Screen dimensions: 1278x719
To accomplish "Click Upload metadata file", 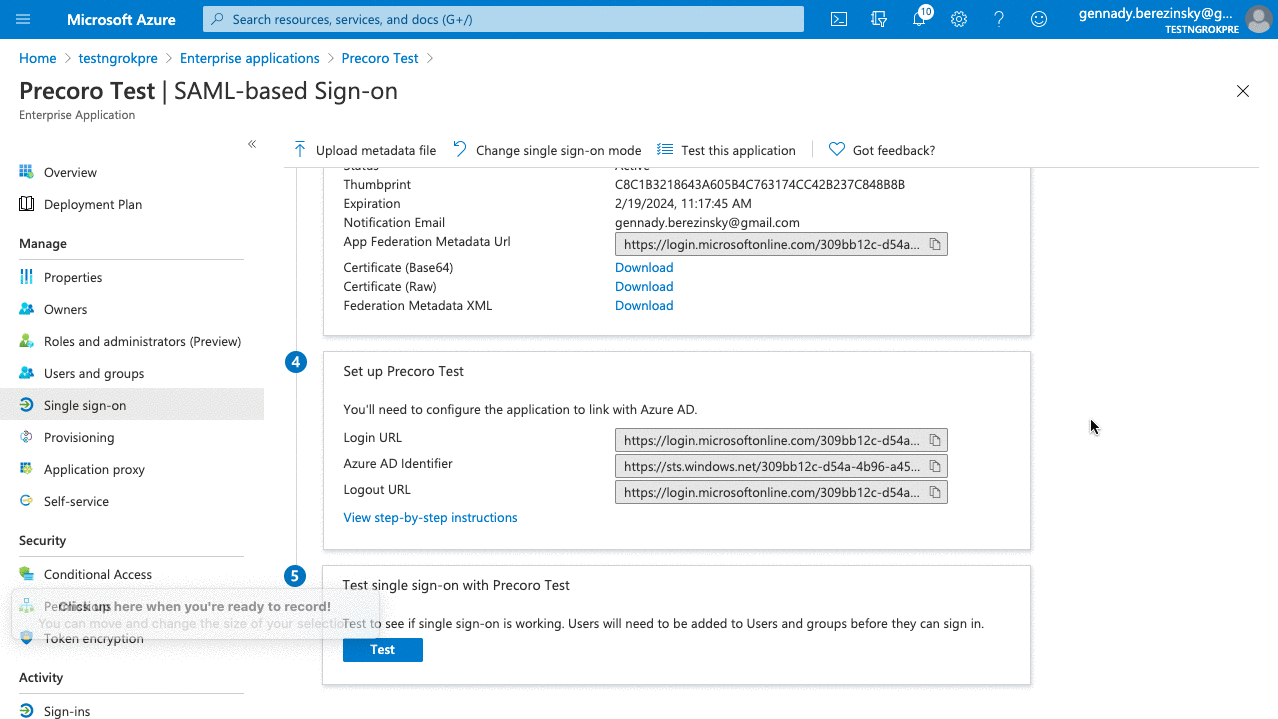I will tap(365, 150).
